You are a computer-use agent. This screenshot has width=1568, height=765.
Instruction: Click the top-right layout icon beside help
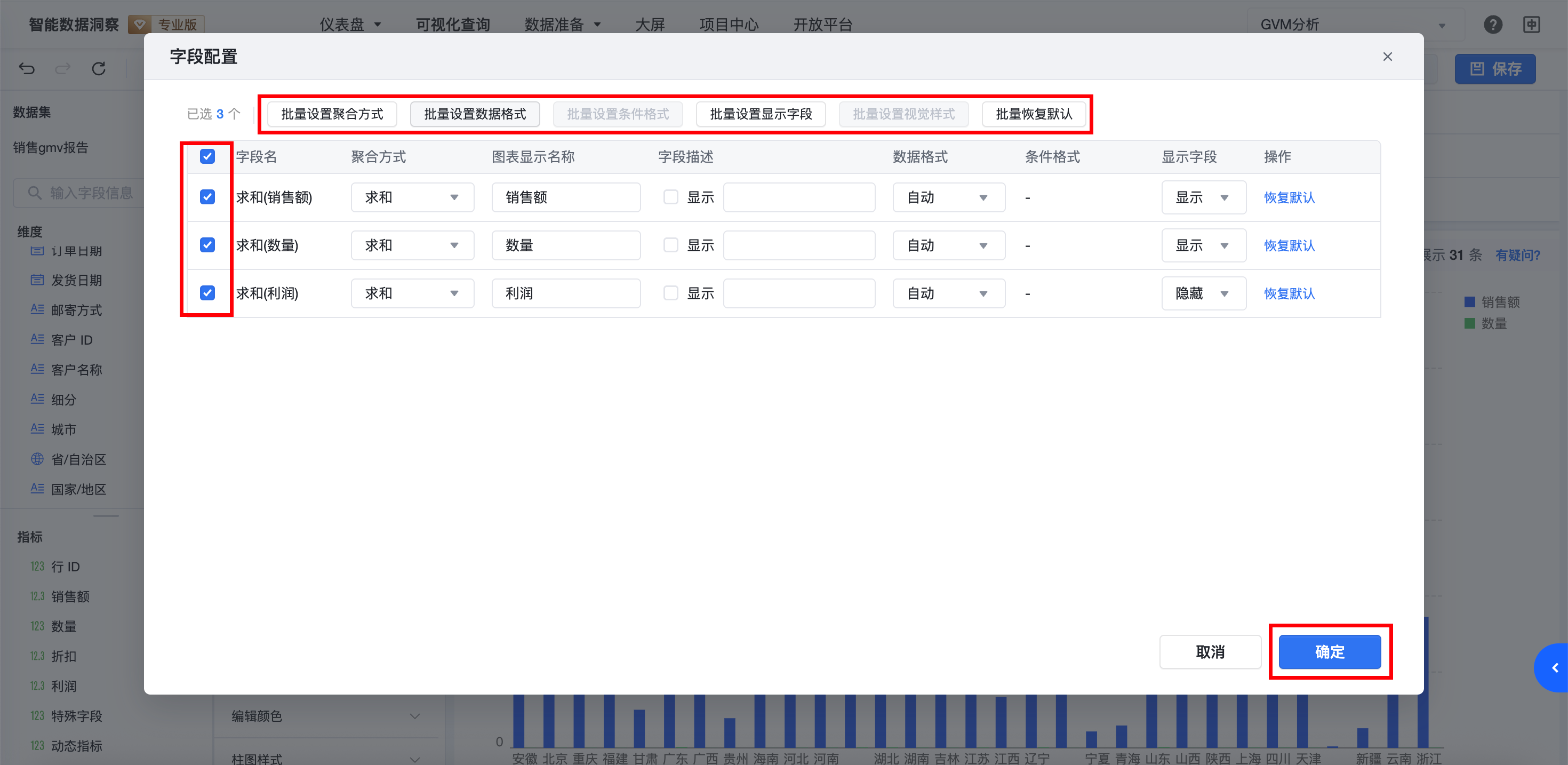(x=1532, y=25)
